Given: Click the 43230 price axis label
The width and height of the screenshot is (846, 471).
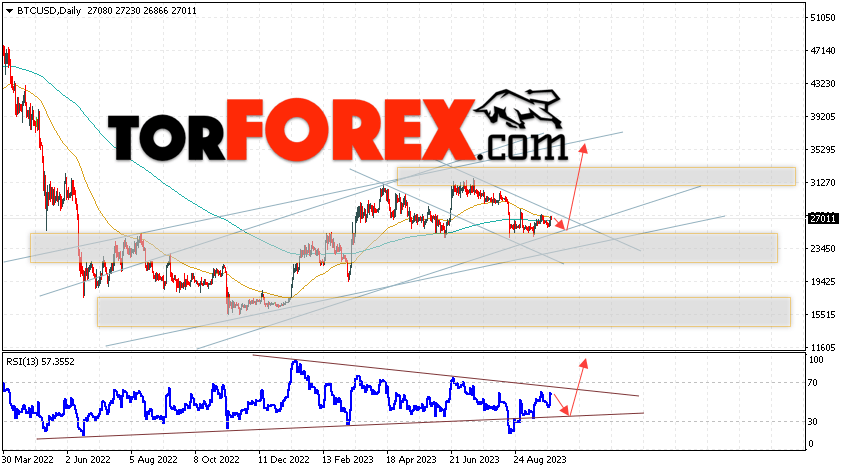Looking at the screenshot, I should 822,84.
